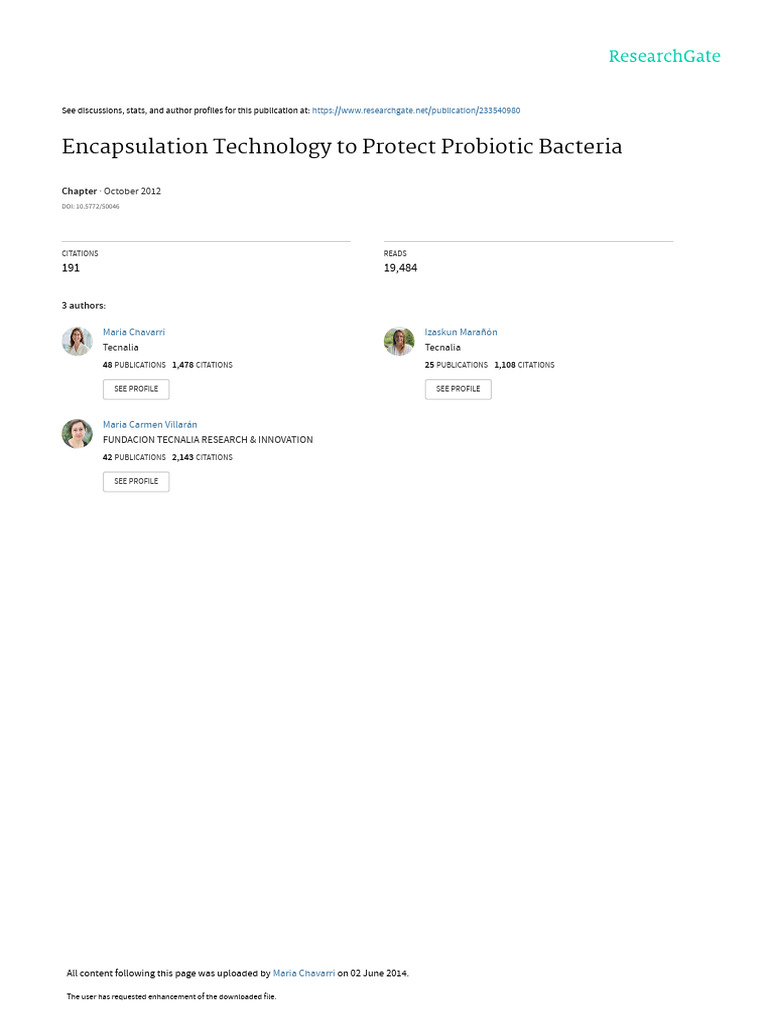Click the 191 citations count
The height and width of the screenshot is (1024, 768).
tap(71, 268)
